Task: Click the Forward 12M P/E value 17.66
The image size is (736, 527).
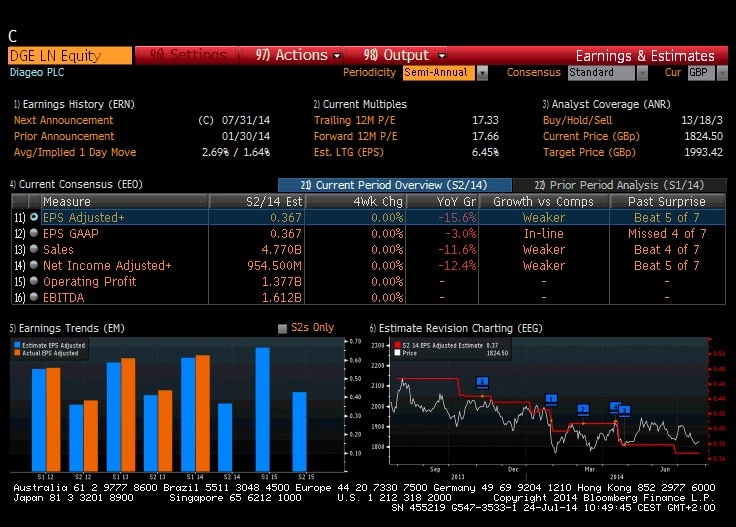Action: pos(485,136)
